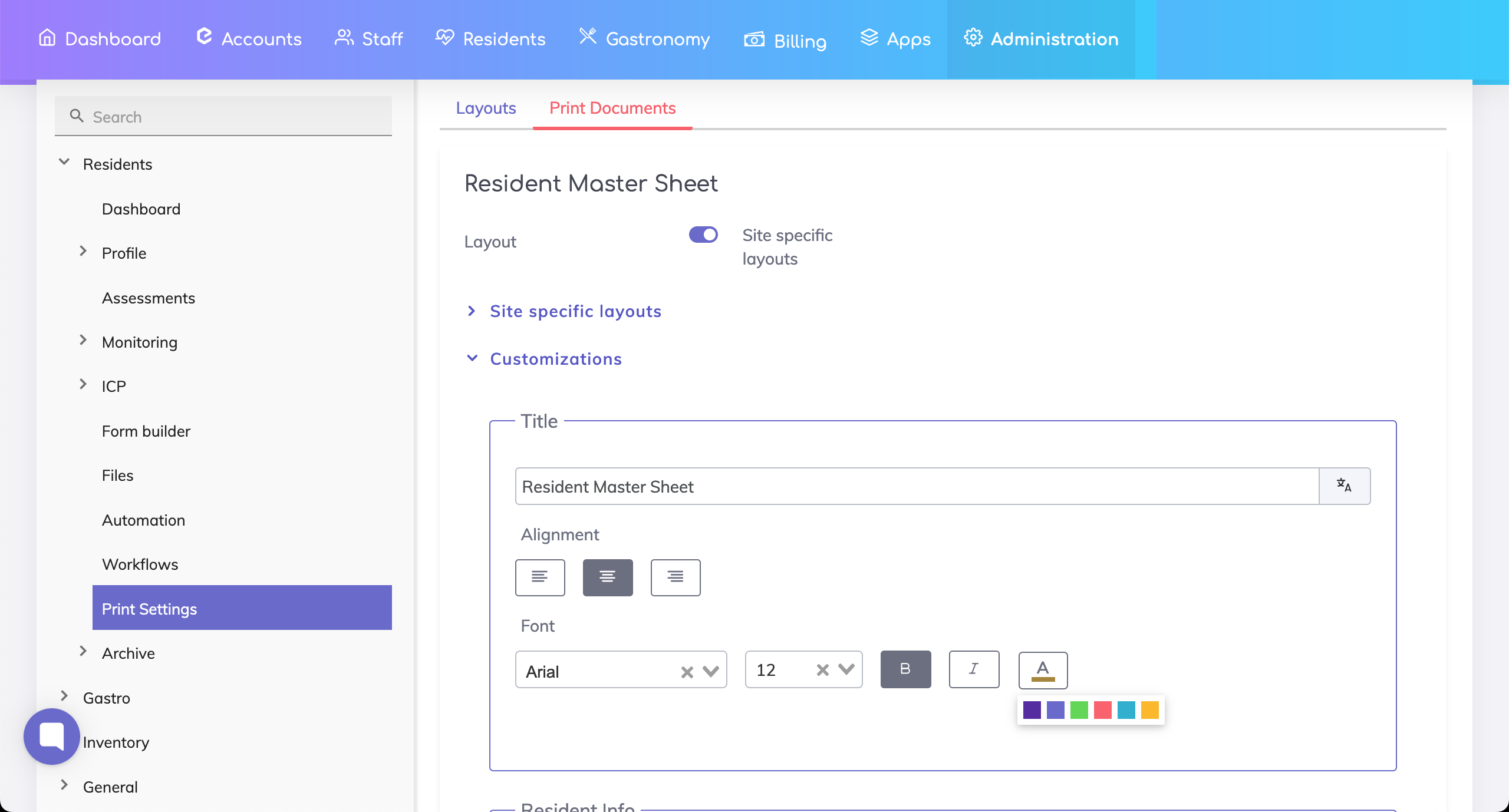
Task: Clear the Arial font selection
Action: [687, 672]
